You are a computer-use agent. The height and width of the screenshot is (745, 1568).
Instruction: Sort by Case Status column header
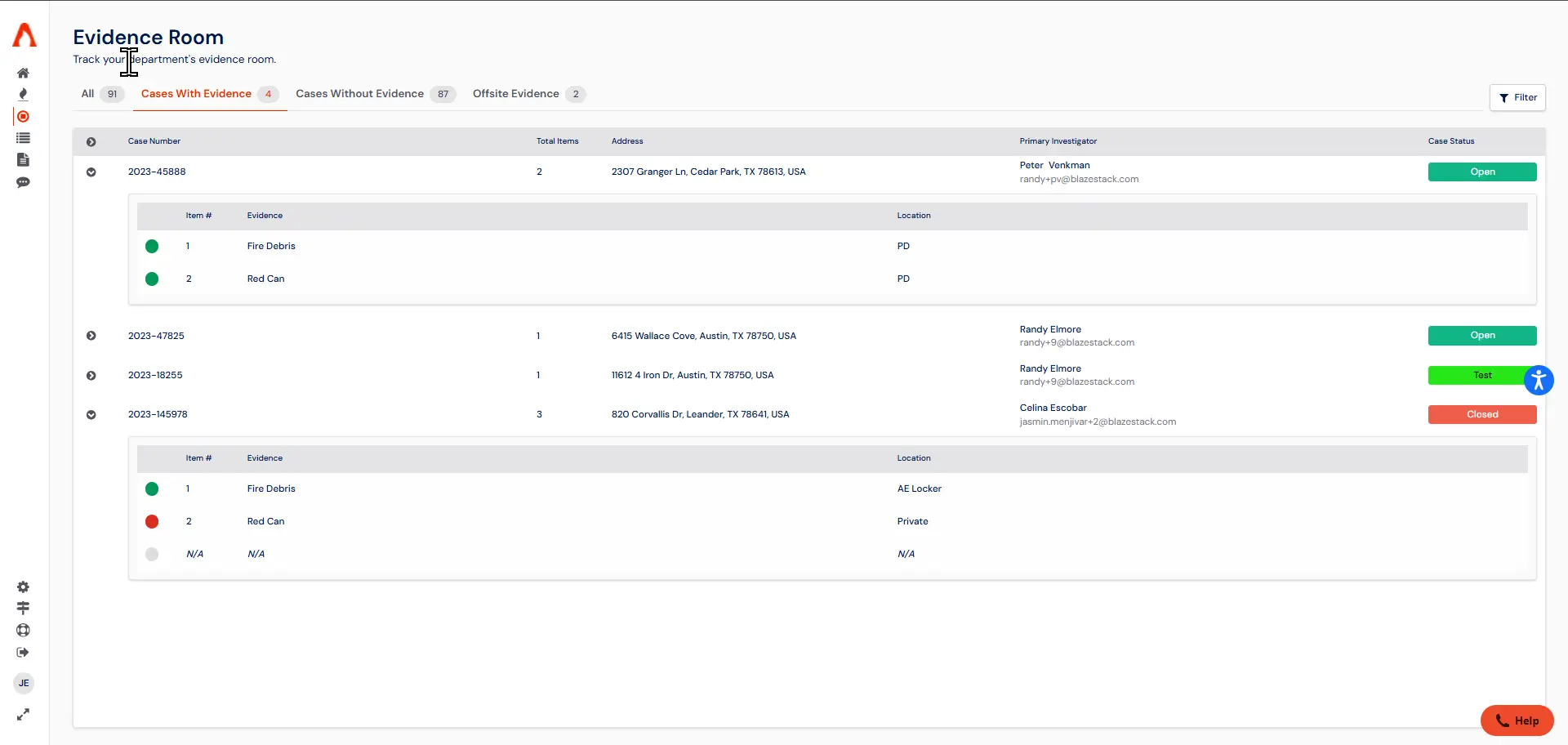coord(1451,141)
